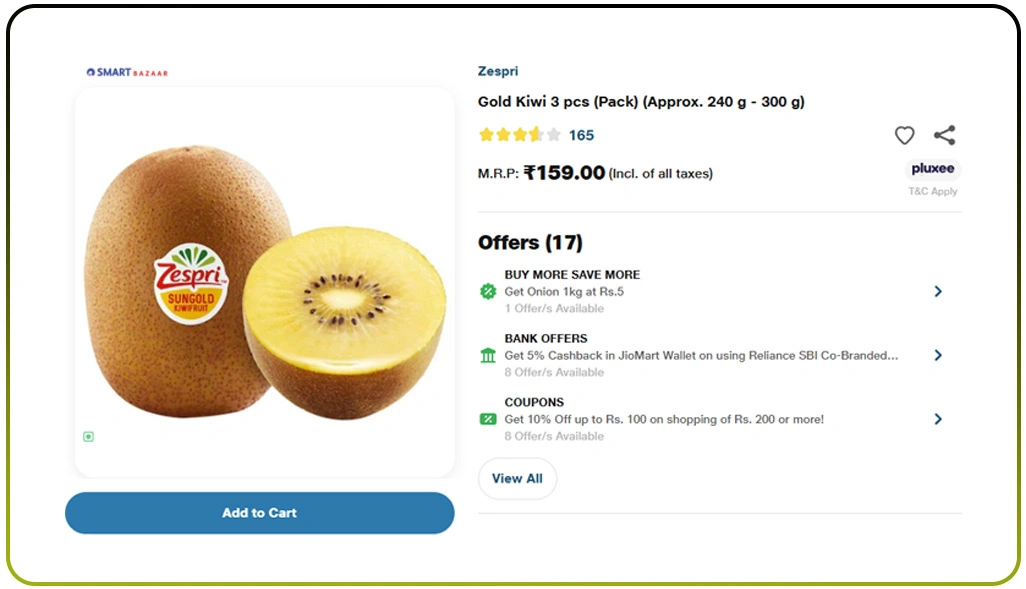Add the product to your wishlist heart icon

click(904, 135)
